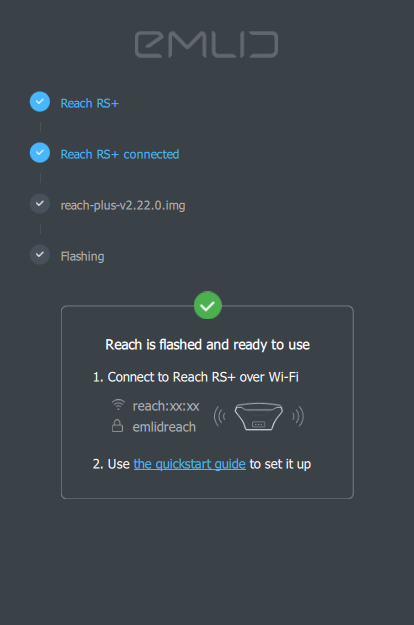This screenshot has height=625, width=414.
Task: Click the Reach receiver device illustration
Action: 259,416
